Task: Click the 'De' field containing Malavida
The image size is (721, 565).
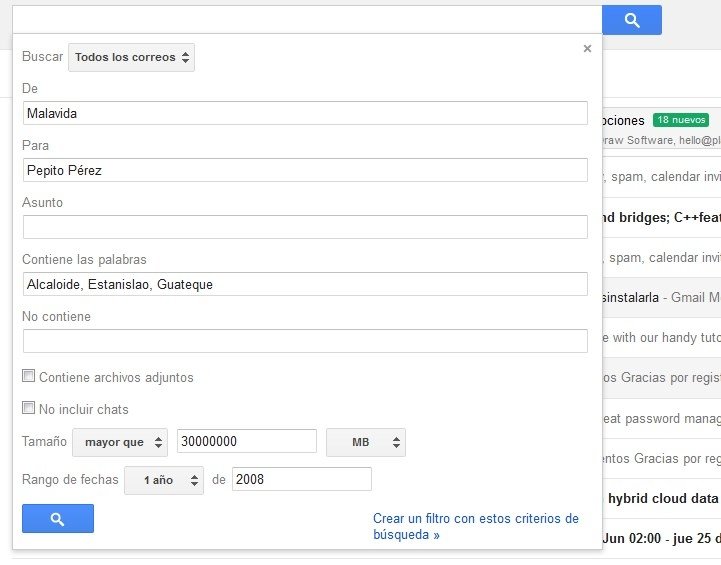Action: [x=305, y=113]
